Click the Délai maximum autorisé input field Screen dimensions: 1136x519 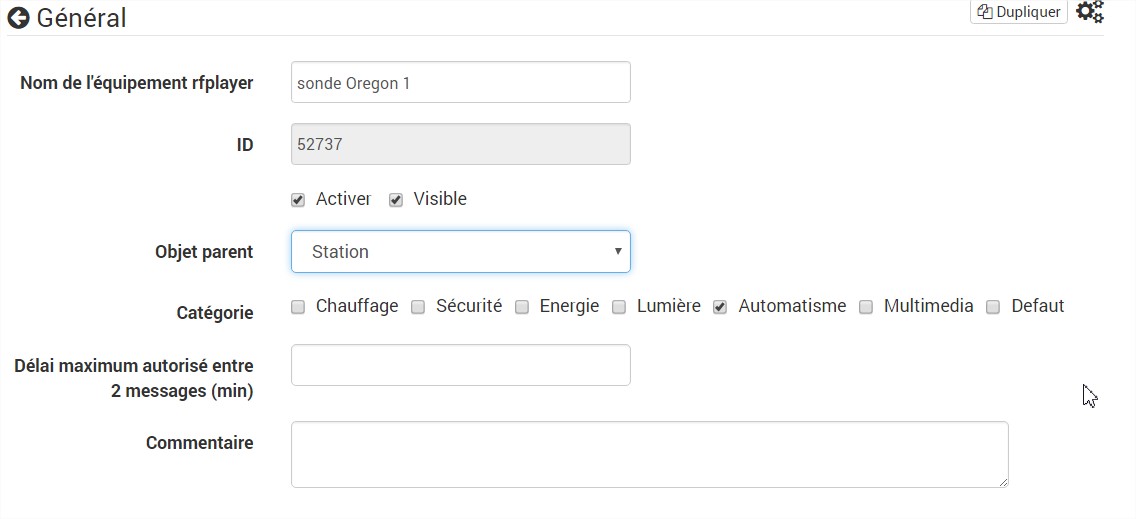pos(461,365)
